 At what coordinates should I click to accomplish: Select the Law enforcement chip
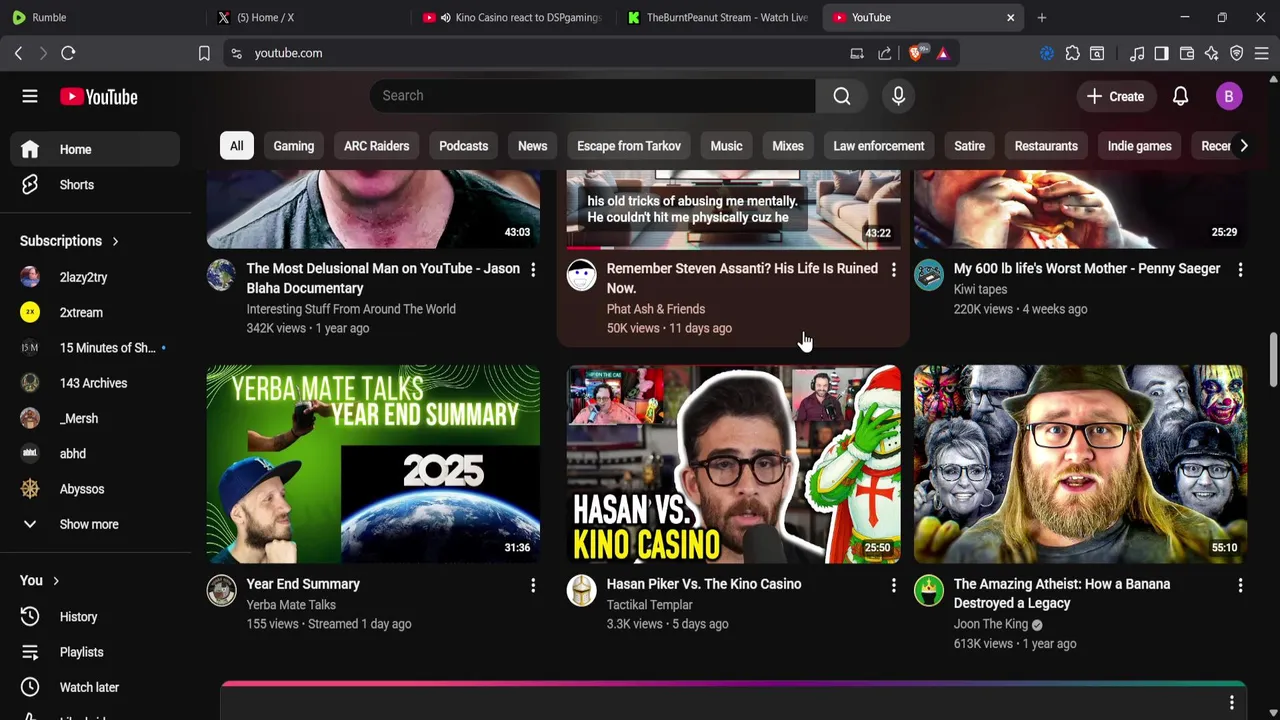pyautogui.click(x=879, y=146)
